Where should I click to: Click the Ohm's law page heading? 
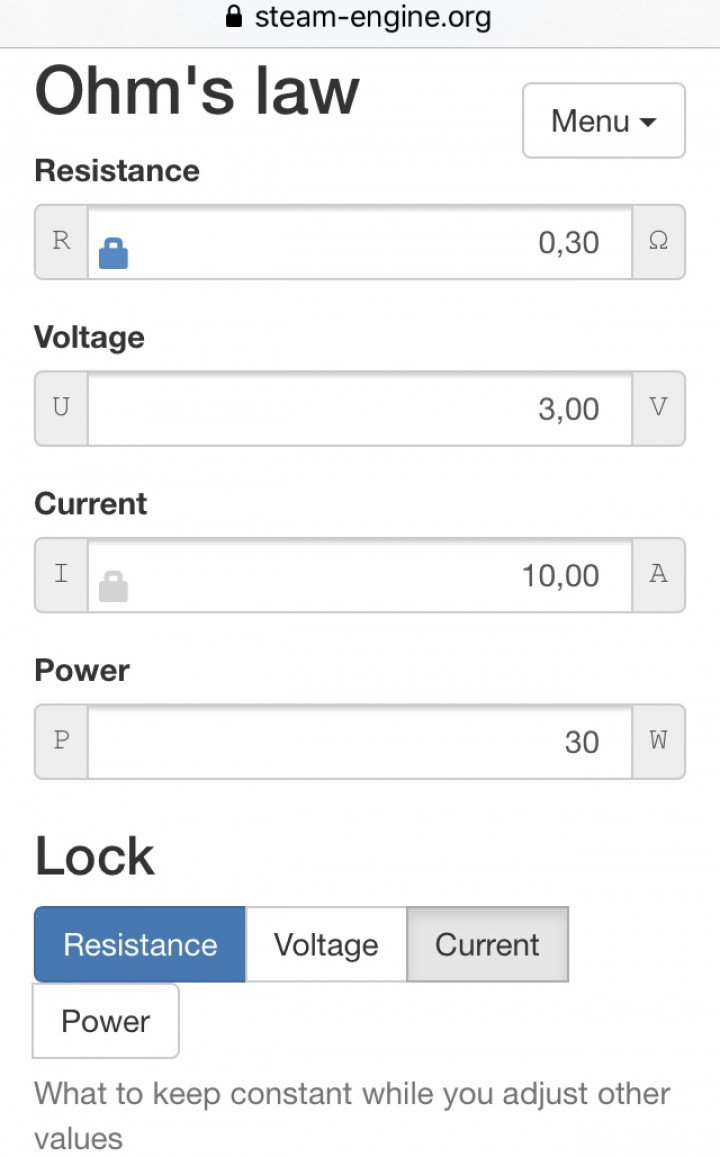pyautogui.click(x=197, y=91)
